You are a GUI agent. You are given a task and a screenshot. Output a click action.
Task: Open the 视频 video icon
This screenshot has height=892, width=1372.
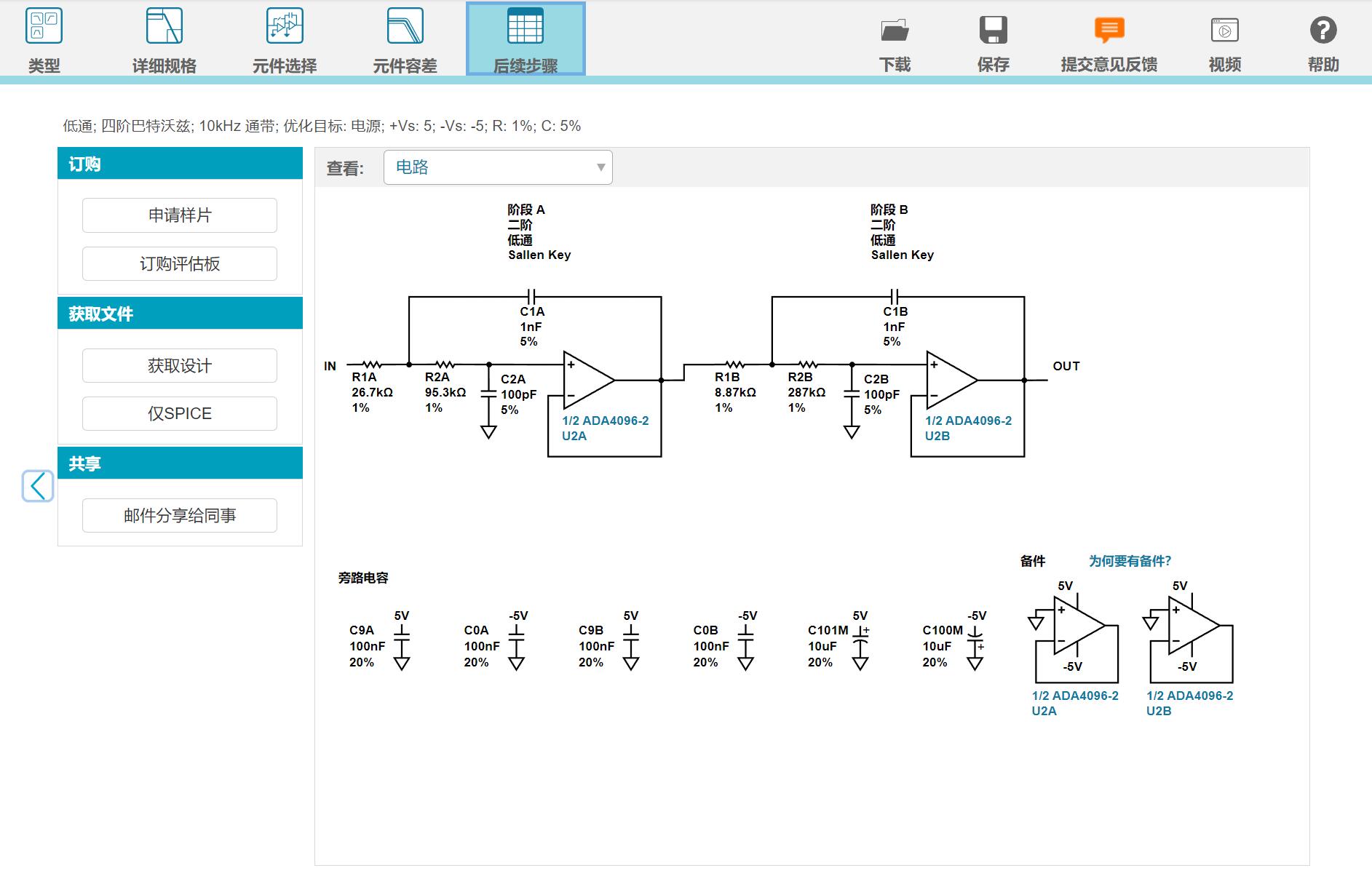[1224, 31]
